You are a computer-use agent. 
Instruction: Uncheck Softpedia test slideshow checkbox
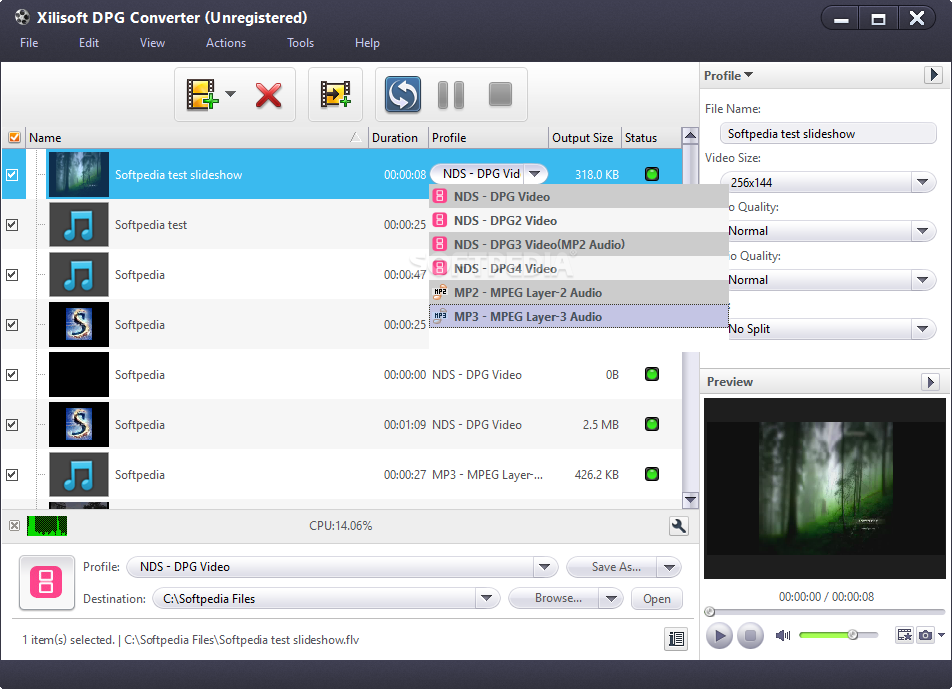[12, 175]
